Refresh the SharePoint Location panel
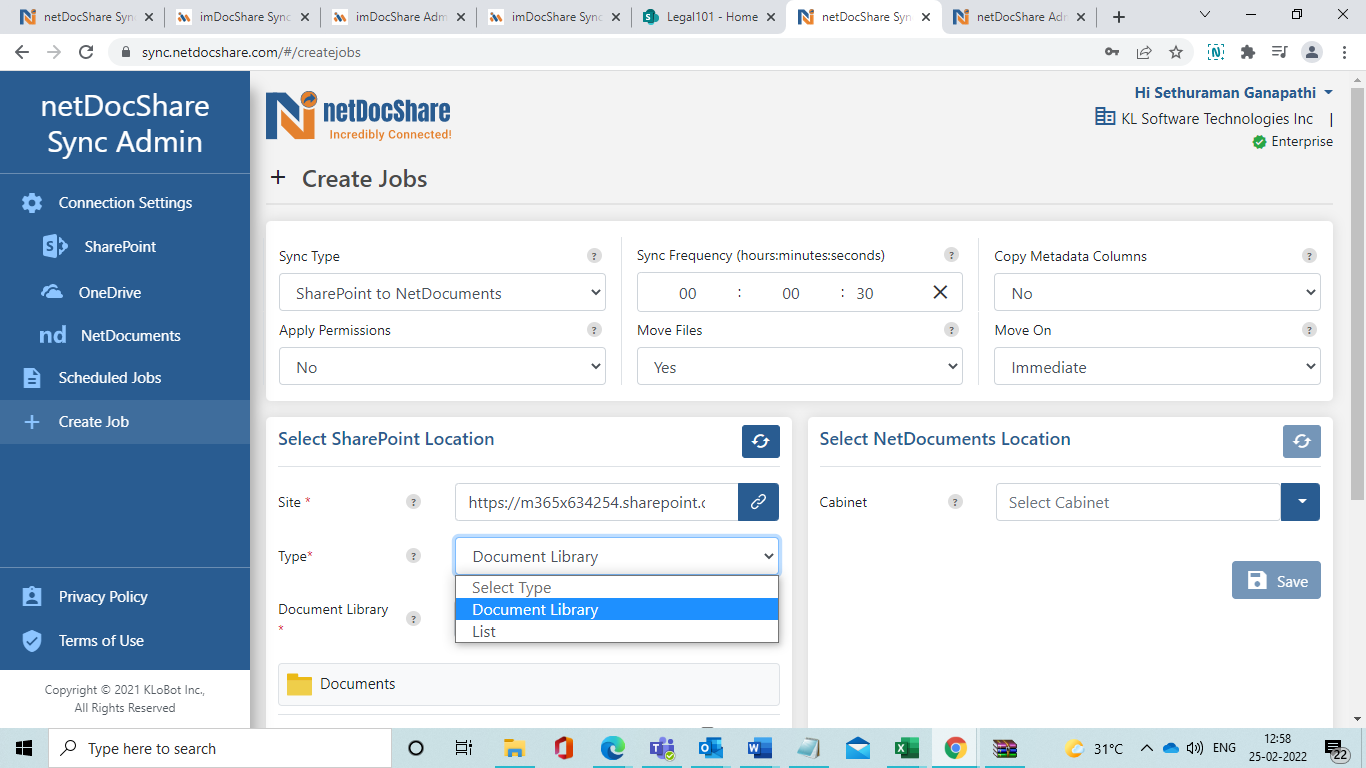 [760, 441]
